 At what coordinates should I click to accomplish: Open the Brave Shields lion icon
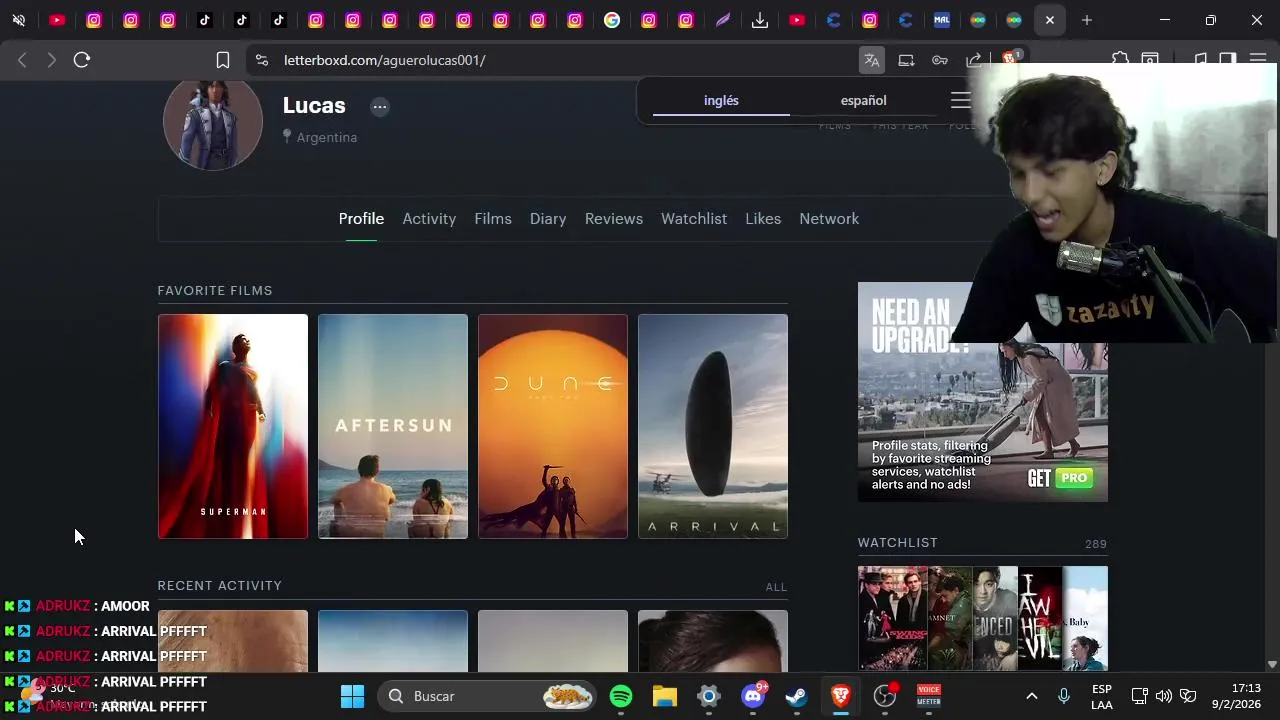click(x=1010, y=58)
